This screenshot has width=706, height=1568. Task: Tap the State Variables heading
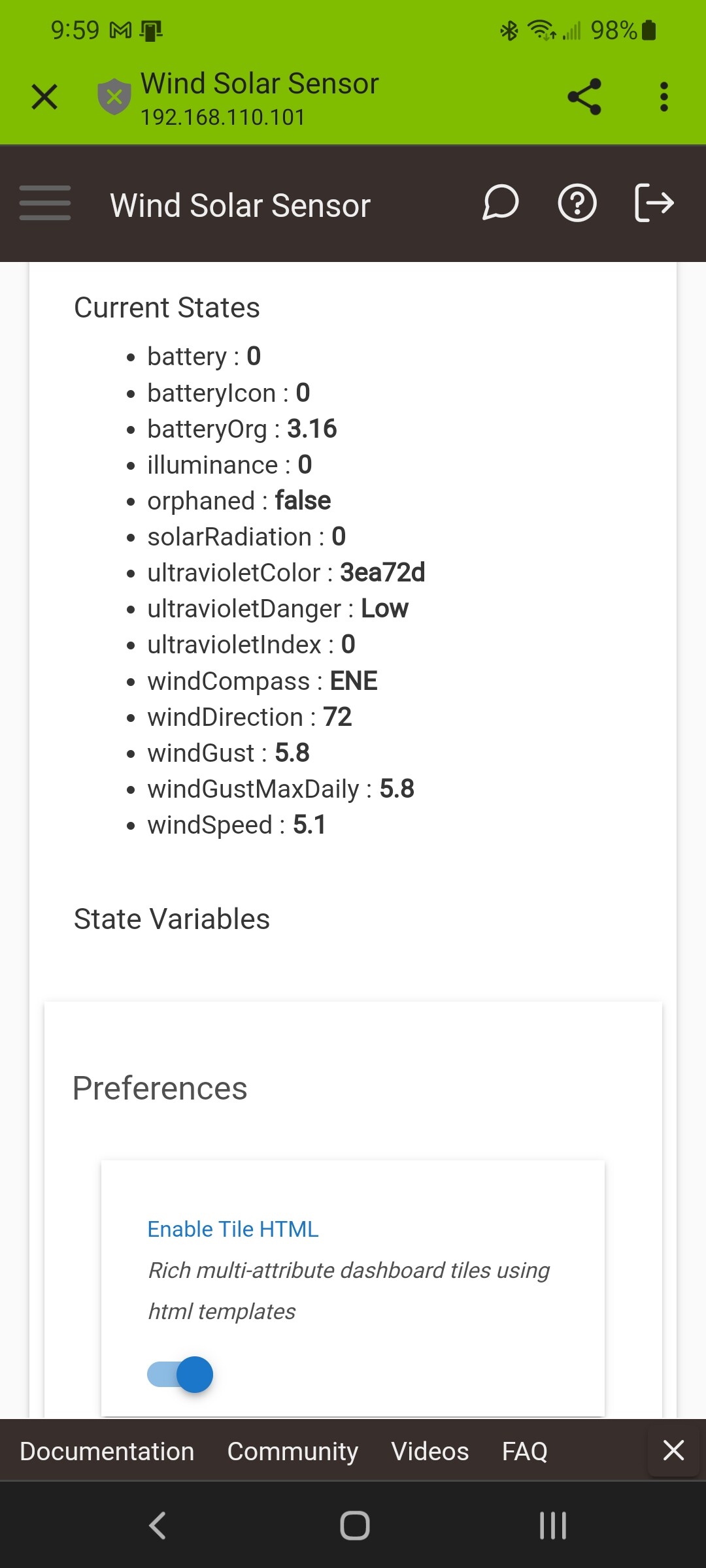pos(172,919)
